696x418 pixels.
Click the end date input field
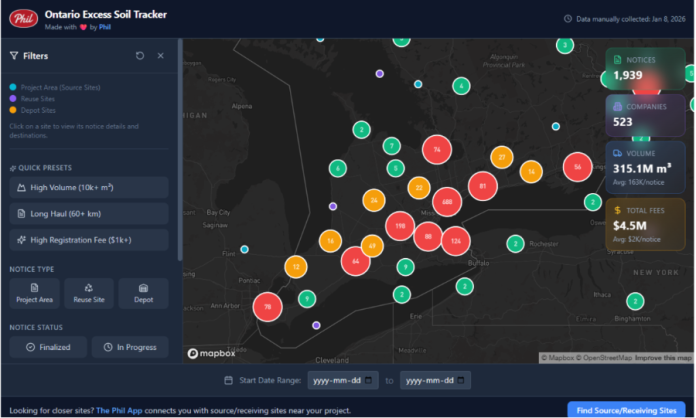435,380
